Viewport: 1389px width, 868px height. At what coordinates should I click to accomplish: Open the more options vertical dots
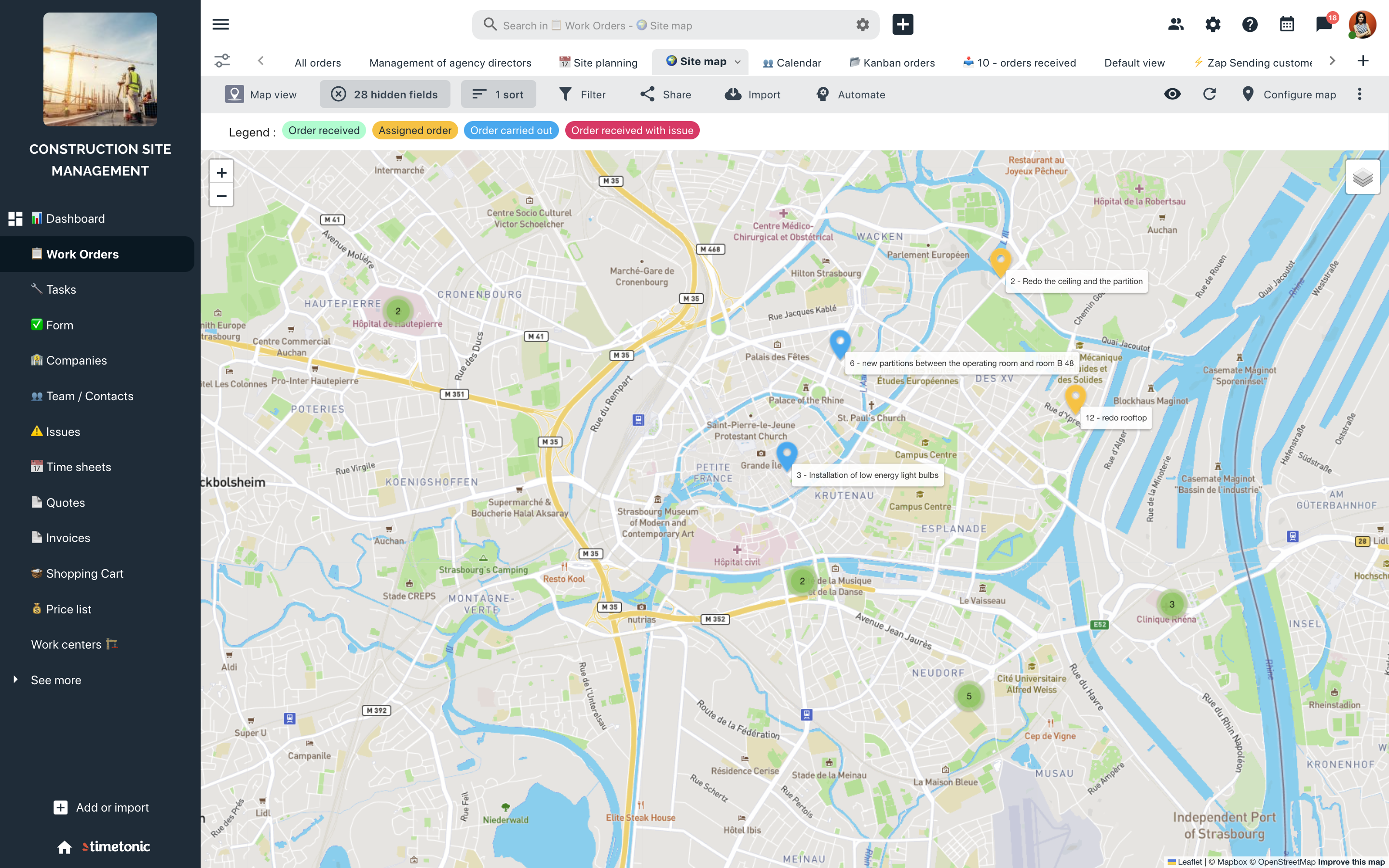(x=1359, y=94)
